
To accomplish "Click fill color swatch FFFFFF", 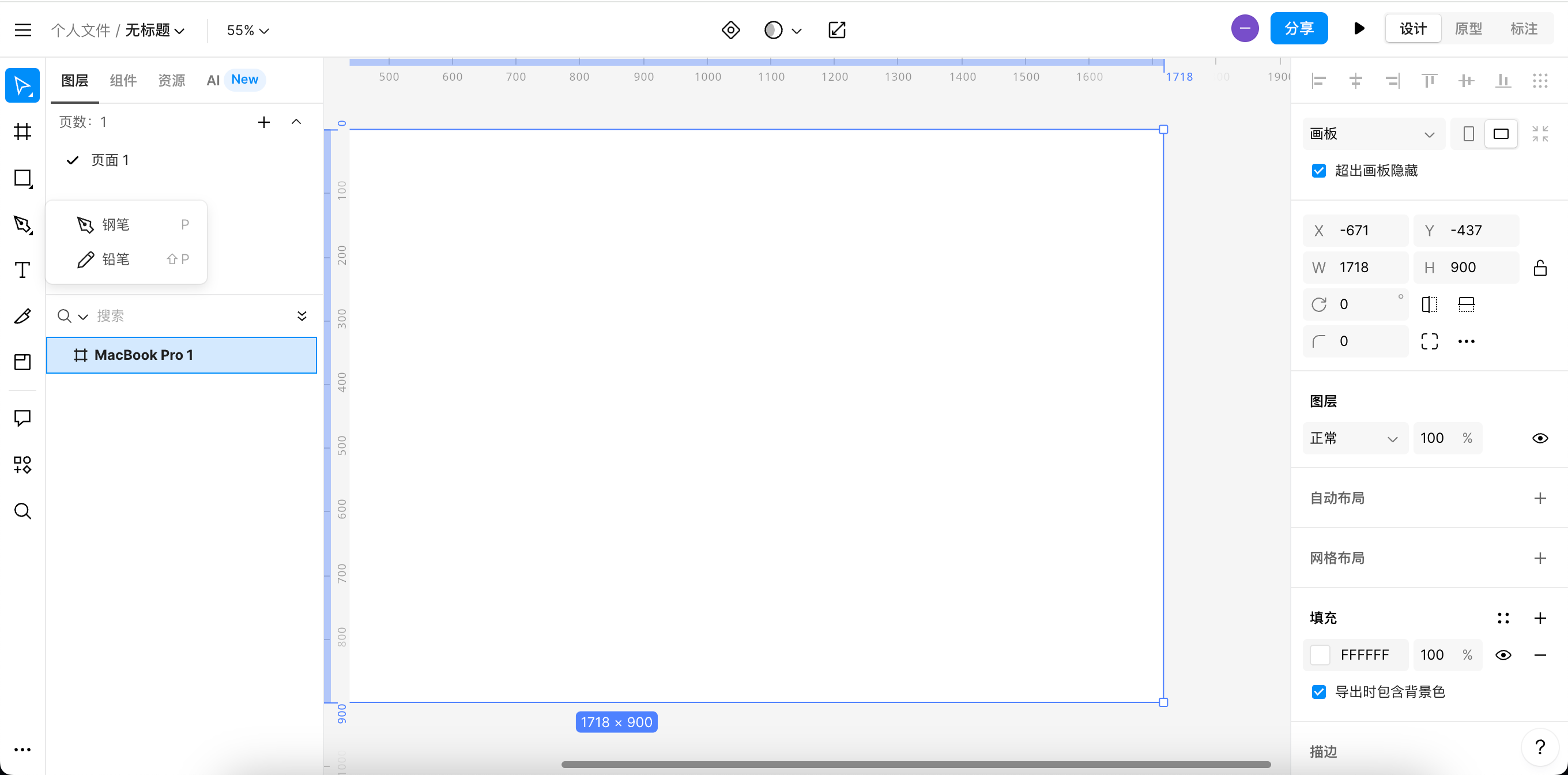I will coord(1323,655).
